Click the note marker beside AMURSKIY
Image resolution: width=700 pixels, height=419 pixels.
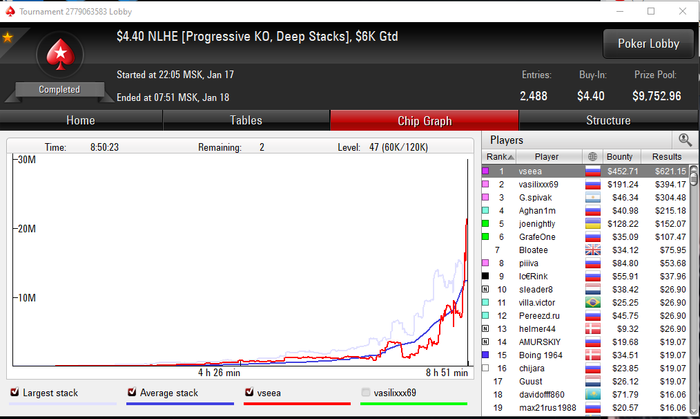tap(485, 342)
